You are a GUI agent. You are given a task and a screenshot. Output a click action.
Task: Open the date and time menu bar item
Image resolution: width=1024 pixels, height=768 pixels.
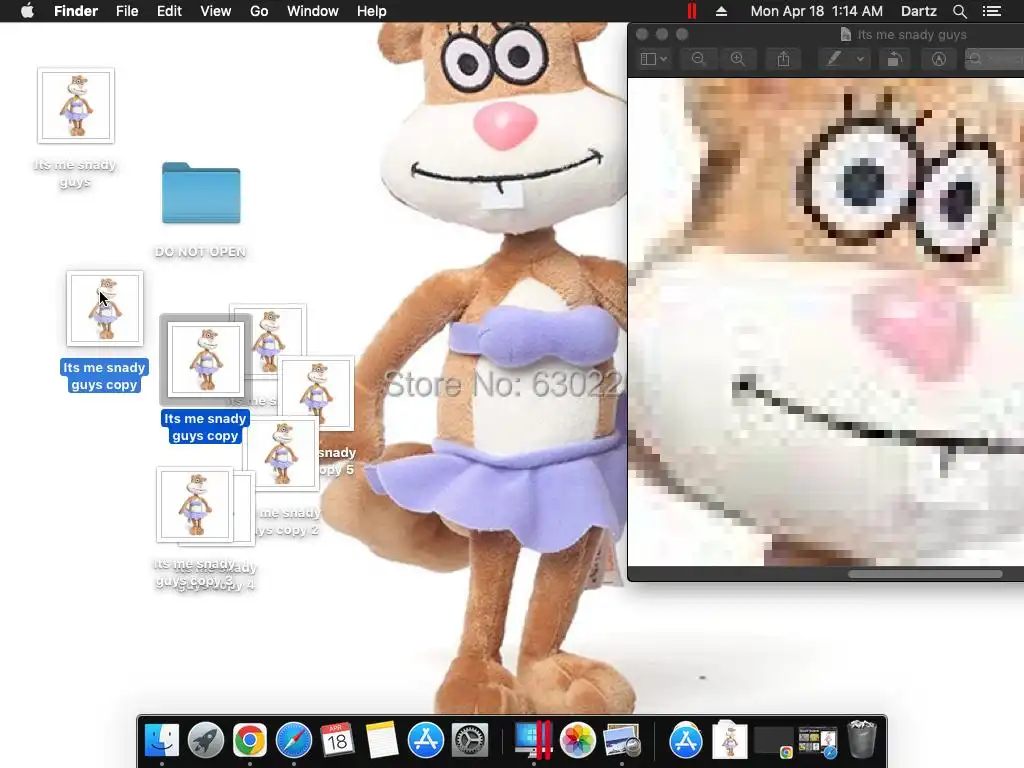[816, 11]
